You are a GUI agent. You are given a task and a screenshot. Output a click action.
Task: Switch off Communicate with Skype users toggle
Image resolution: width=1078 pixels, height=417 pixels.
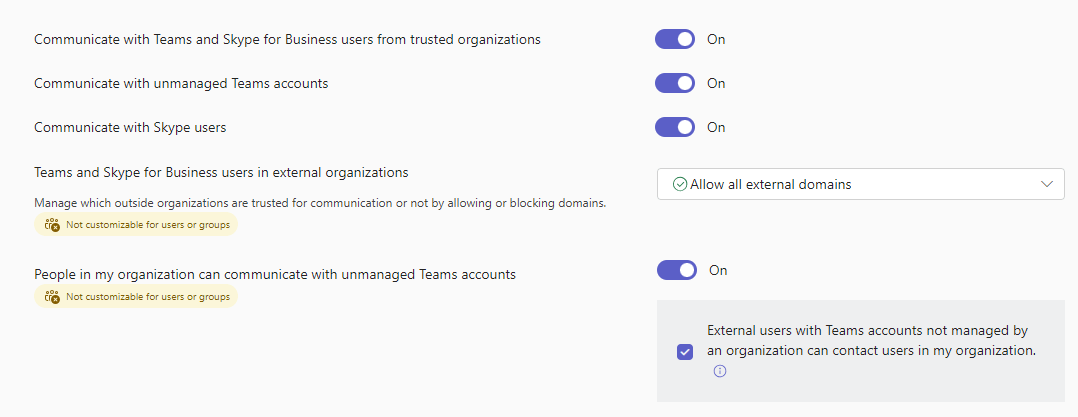[x=675, y=127]
